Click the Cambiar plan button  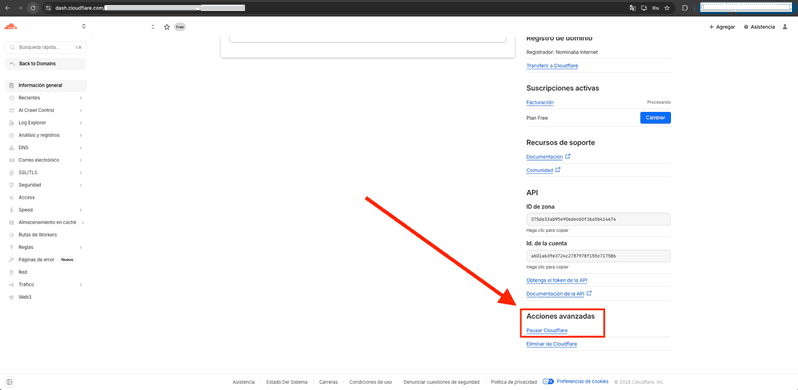[x=655, y=118]
